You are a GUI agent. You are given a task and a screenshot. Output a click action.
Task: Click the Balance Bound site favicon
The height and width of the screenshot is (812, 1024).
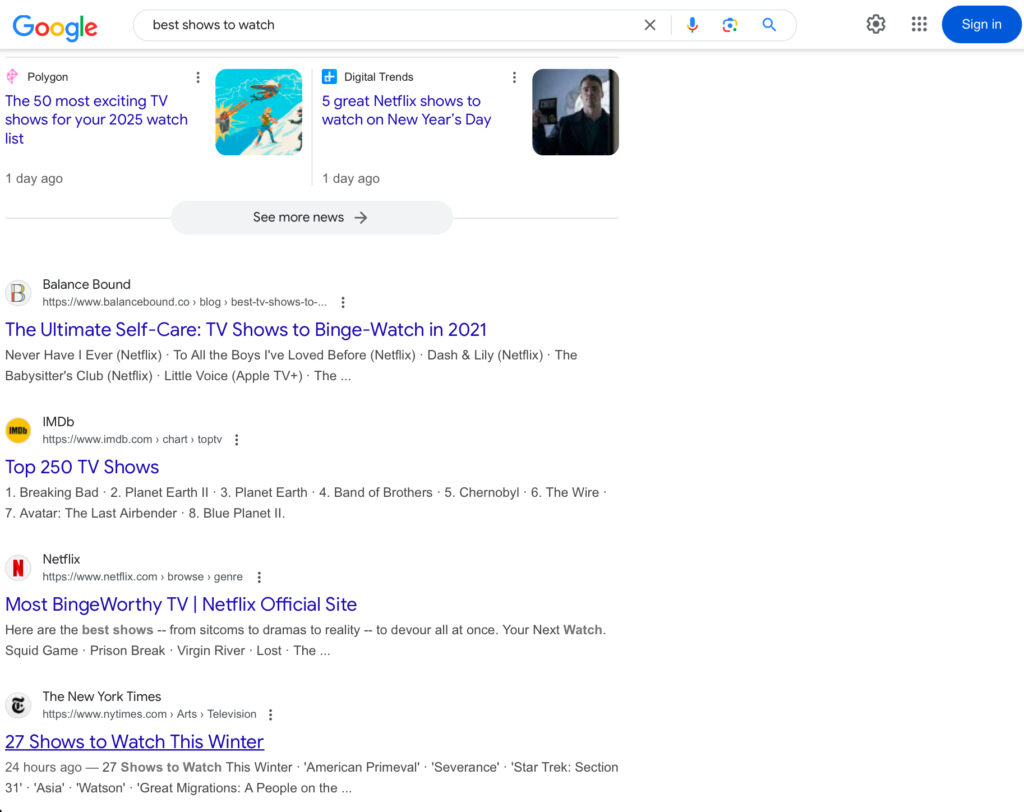(18, 293)
